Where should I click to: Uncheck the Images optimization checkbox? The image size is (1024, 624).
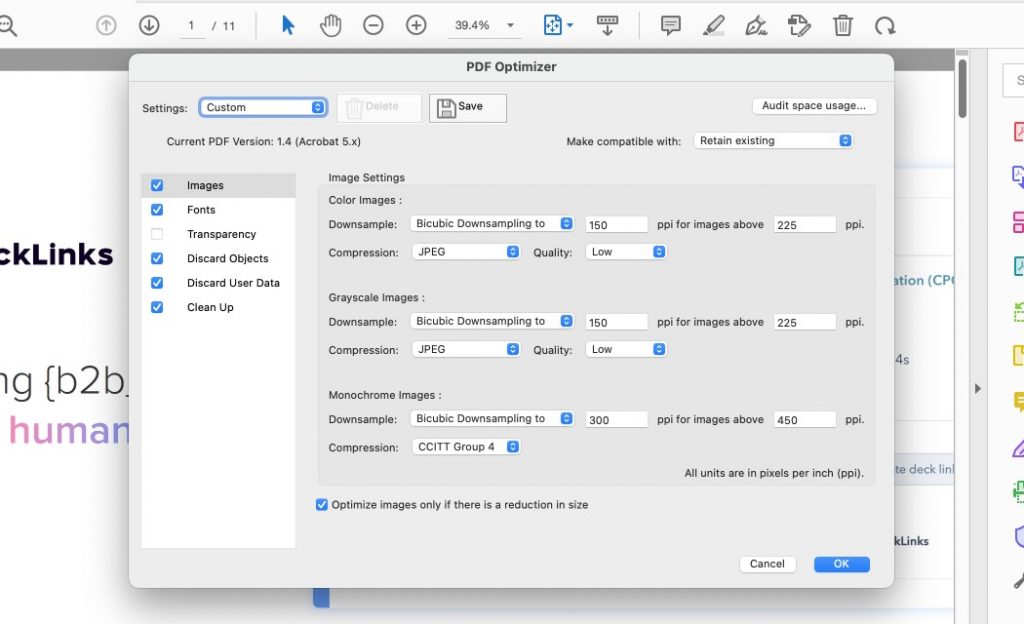[x=157, y=185]
